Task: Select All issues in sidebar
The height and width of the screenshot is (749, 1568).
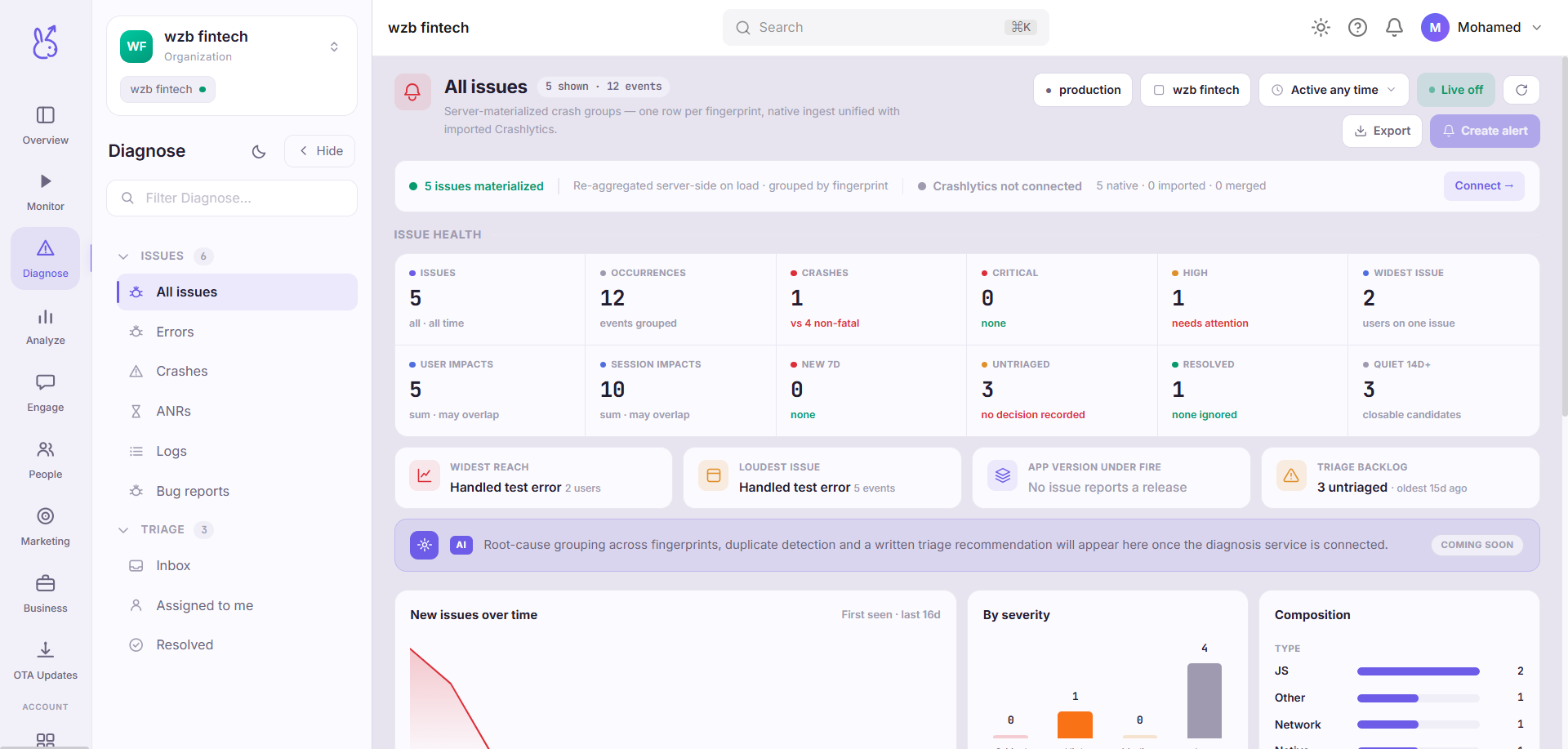Action: [x=237, y=292]
